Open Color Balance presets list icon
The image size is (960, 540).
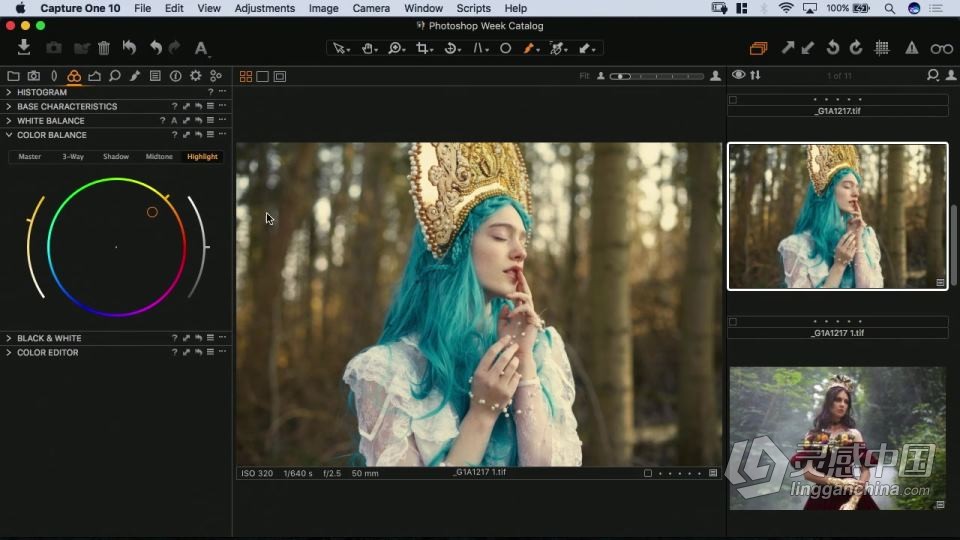pyautogui.click(x=210, y=135)
